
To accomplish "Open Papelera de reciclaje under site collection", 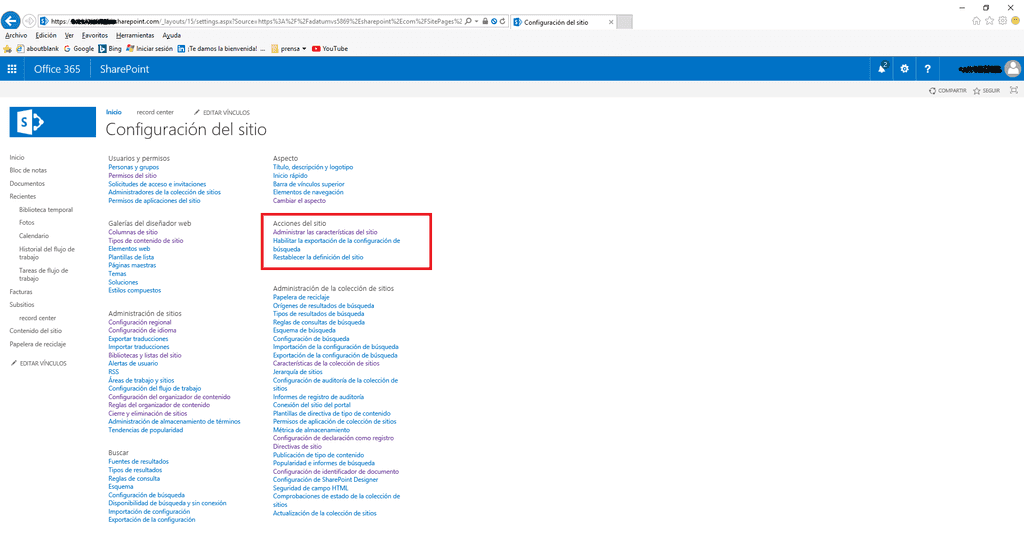I will 301,298.
